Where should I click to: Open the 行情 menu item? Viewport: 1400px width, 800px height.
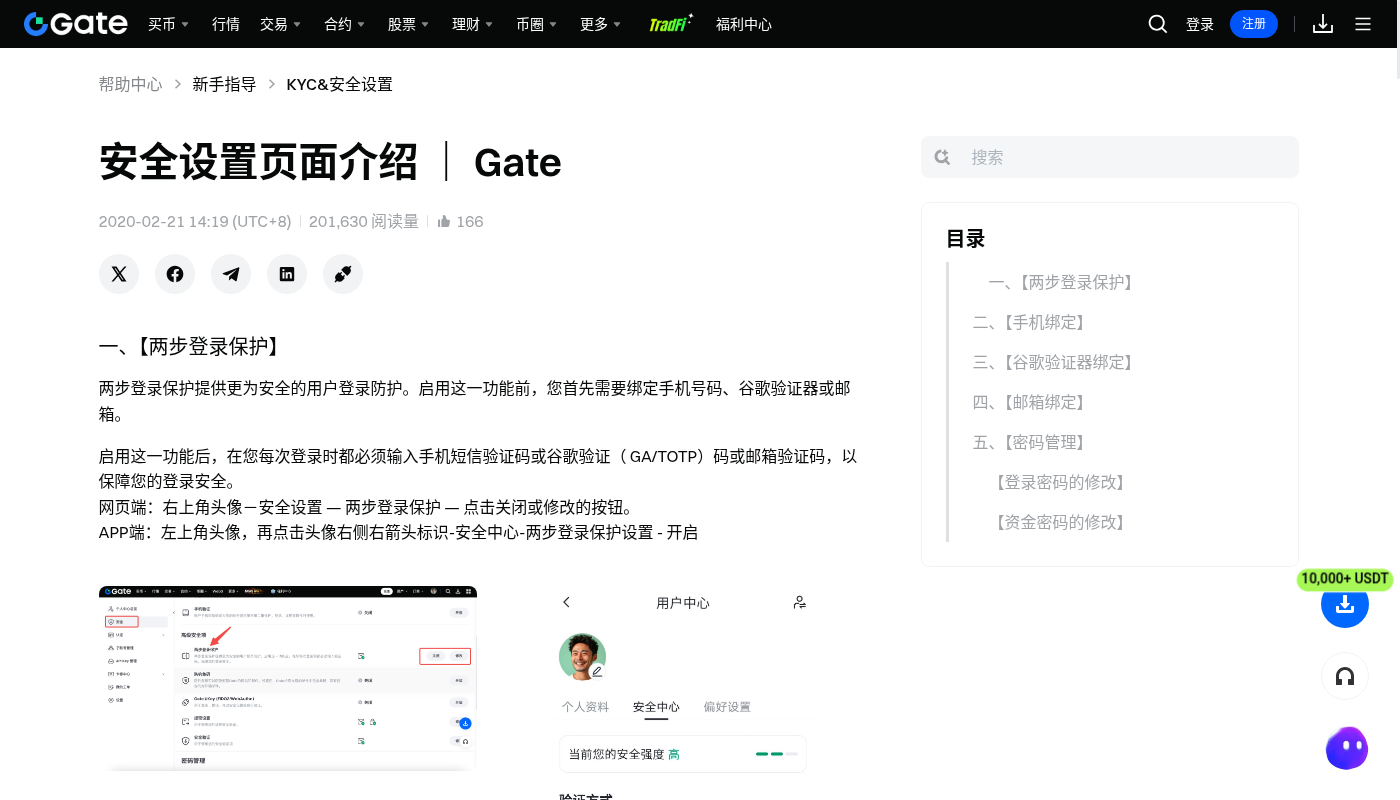click(226, 24)
